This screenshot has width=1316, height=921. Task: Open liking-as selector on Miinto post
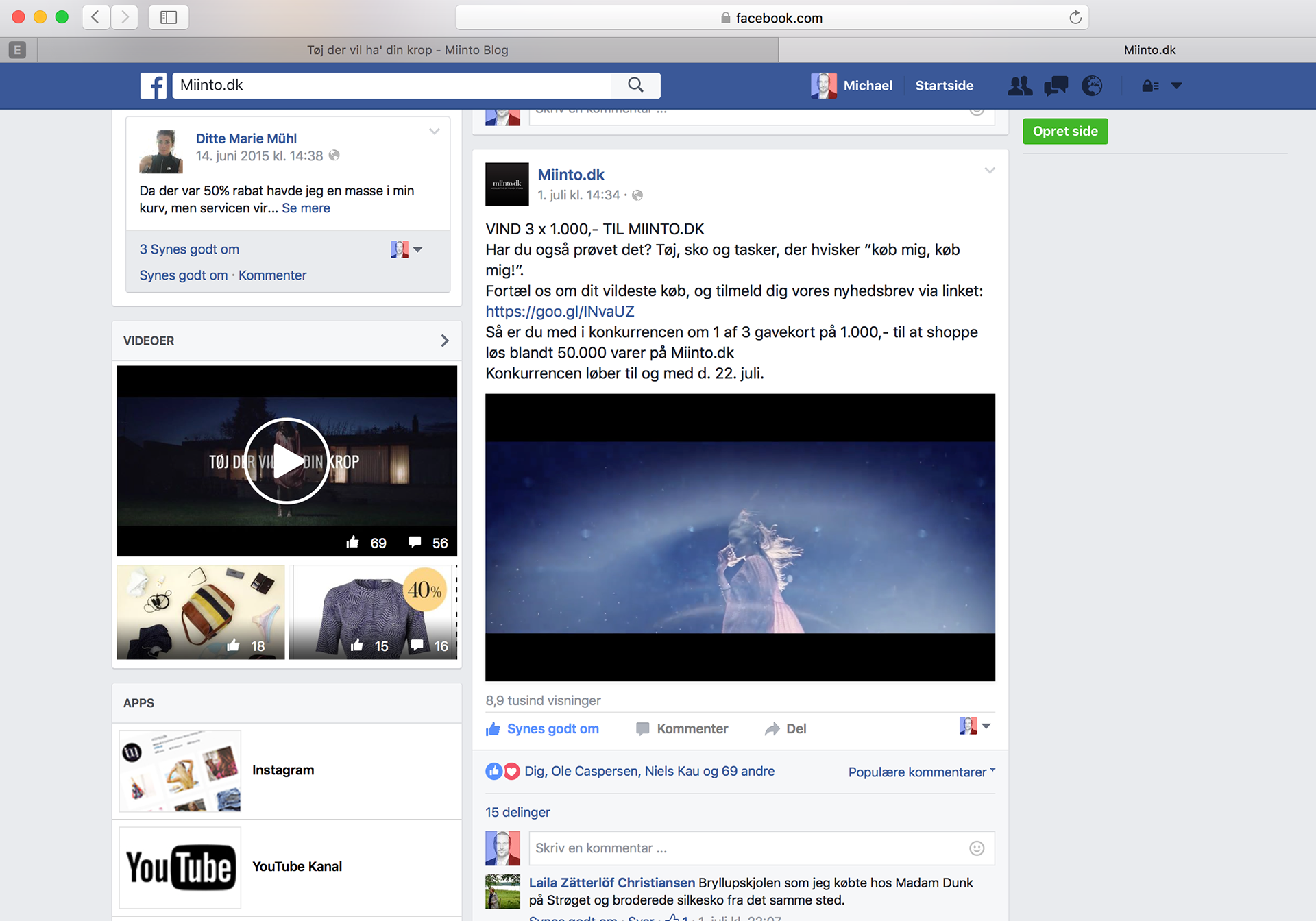coord(975,726)
